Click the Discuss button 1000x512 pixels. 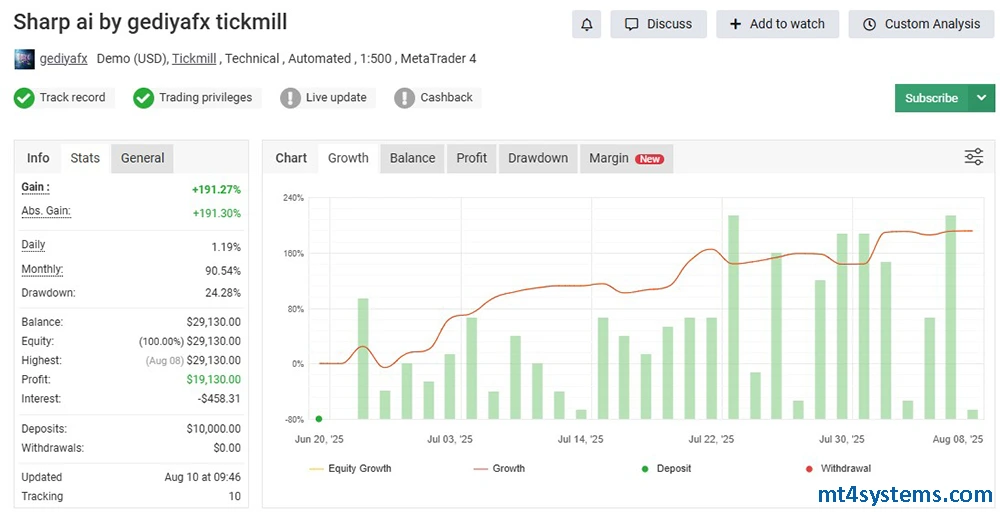click(x=658, y=24)
